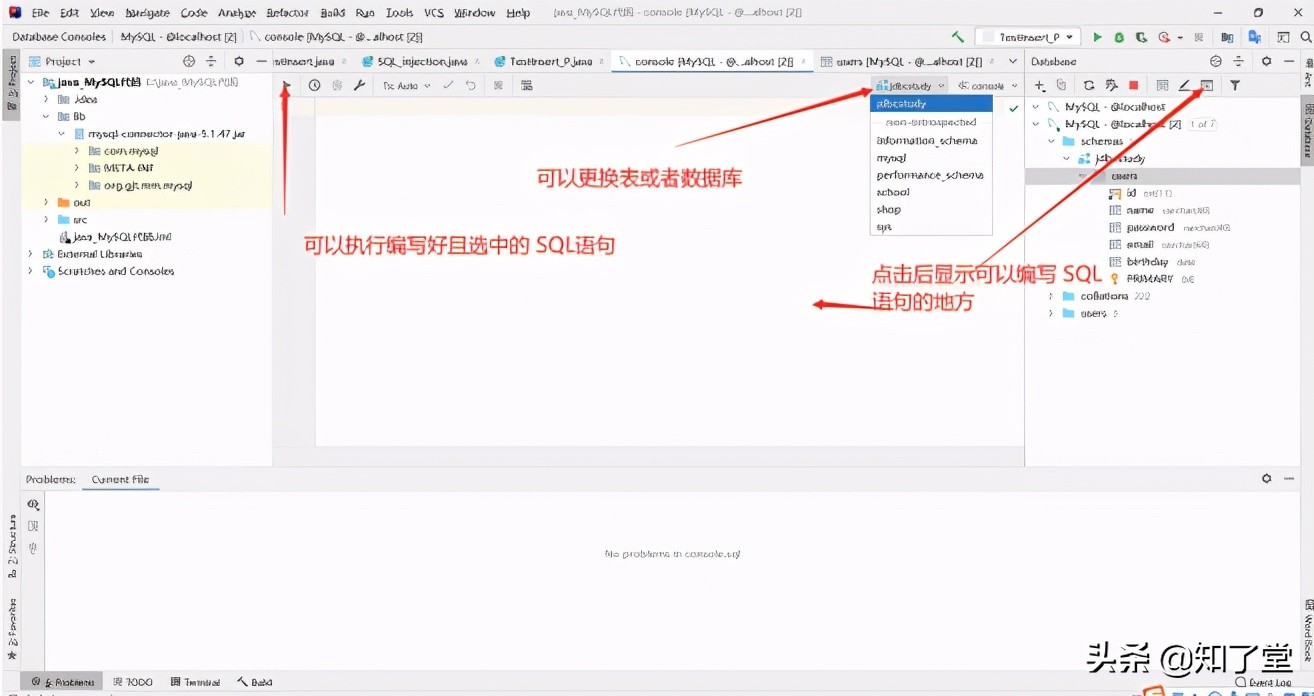The width and height of the screenshot is (1314, 696).
Task: Expand the src folder in Project tree
Action: [46, 219]
